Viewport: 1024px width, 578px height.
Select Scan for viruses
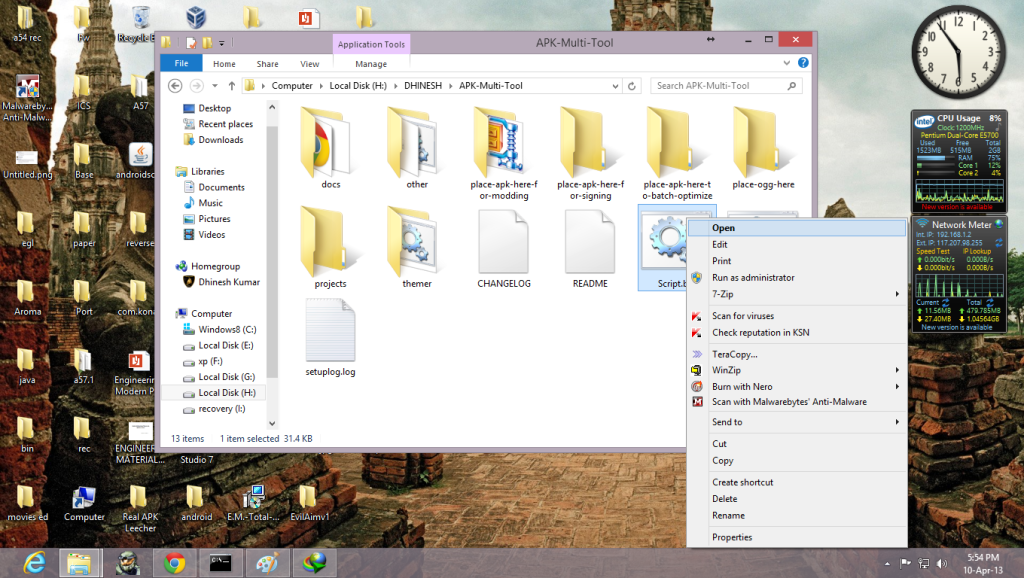(797, 315)
